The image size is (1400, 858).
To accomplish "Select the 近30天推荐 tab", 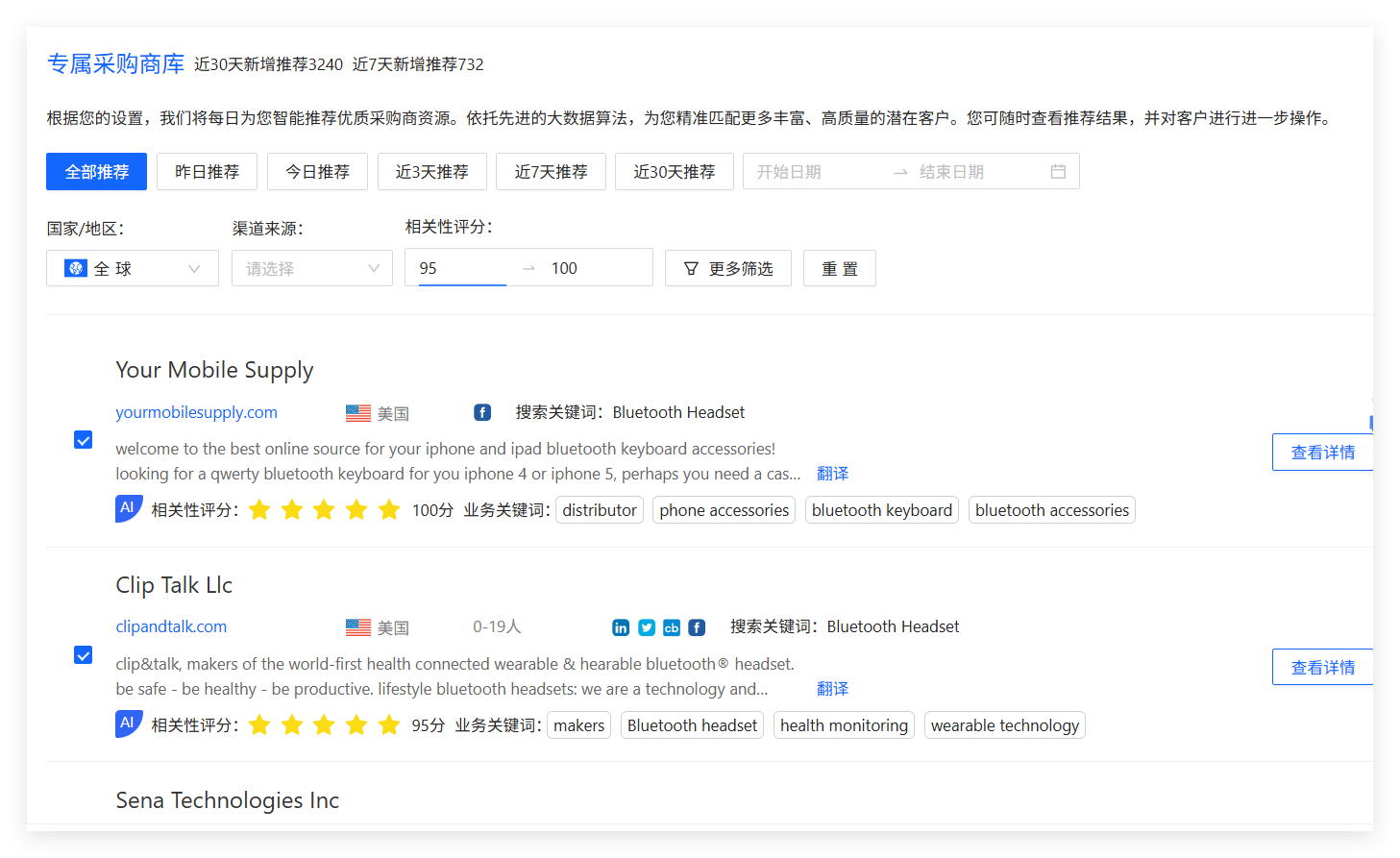I will pos(675,171).
